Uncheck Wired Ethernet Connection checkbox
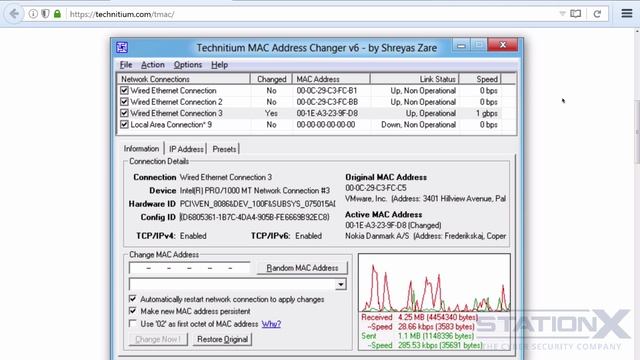This screenshot has height=360, width=640. click(x=124, y=91)
